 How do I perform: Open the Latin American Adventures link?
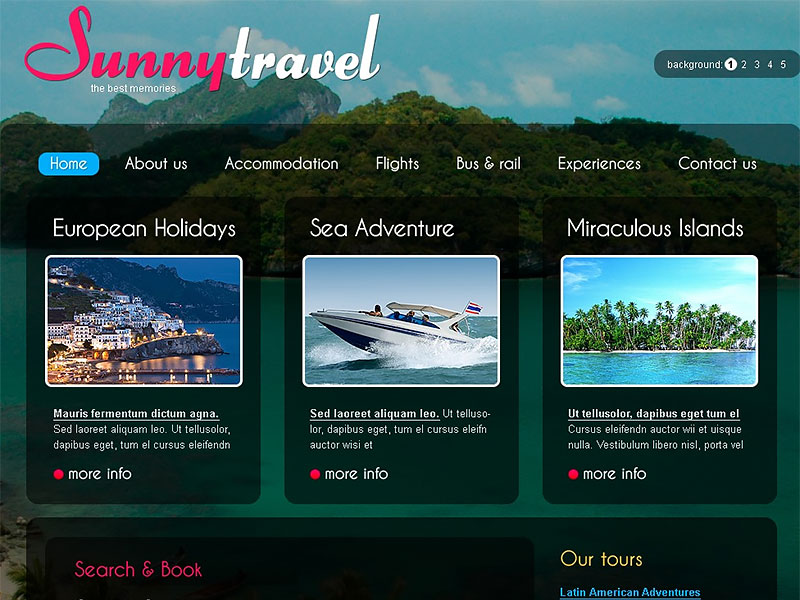(630, 592)
